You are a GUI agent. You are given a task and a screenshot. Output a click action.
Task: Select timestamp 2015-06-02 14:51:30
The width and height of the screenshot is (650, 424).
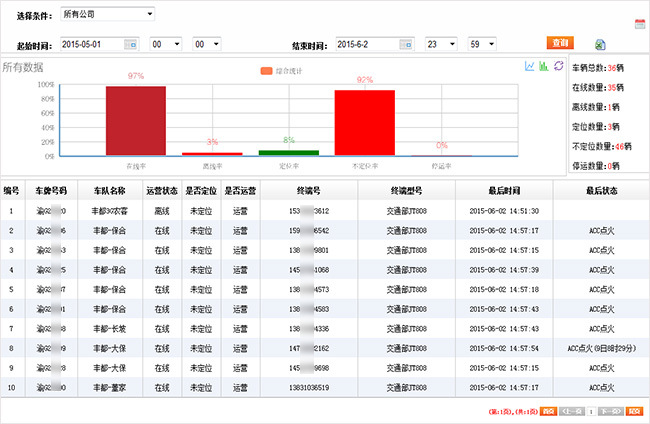point(504,211)
